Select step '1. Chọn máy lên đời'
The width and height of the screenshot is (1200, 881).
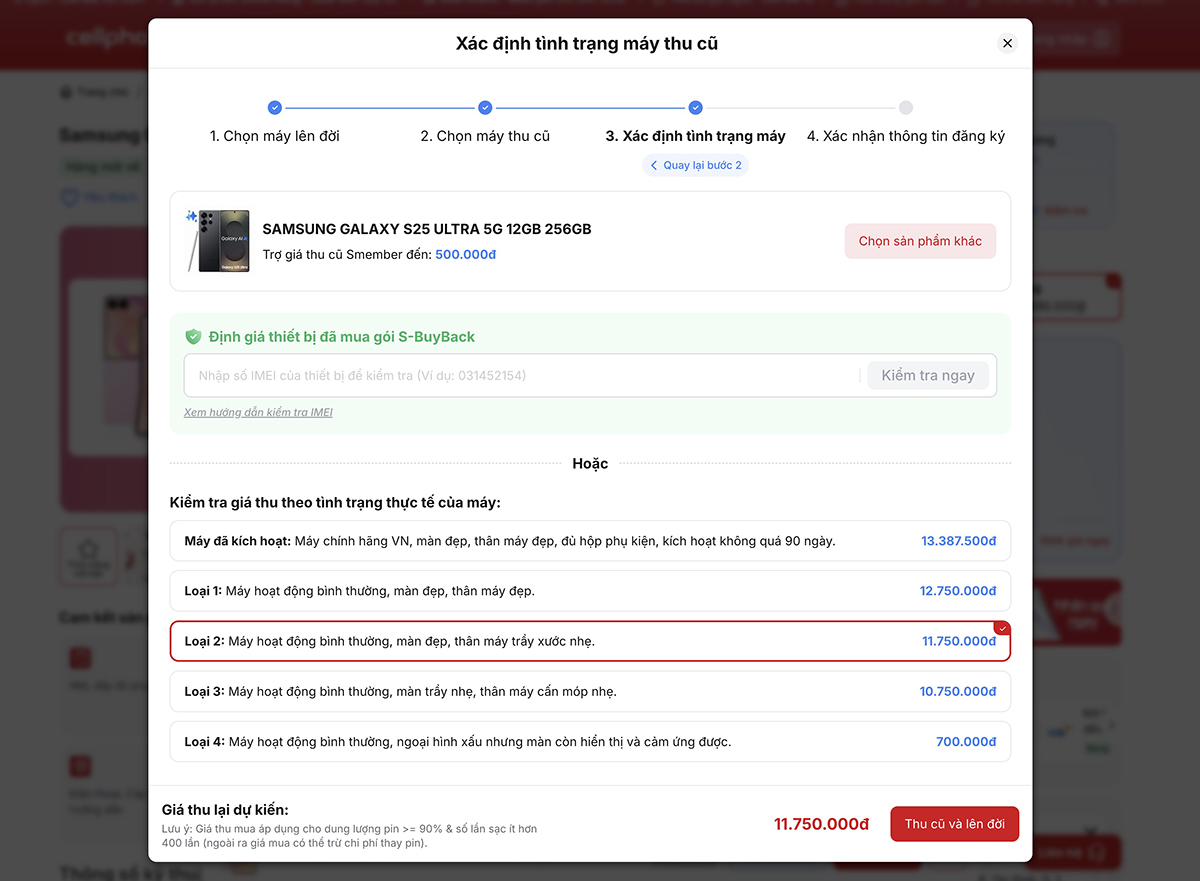tap(275, 136)
